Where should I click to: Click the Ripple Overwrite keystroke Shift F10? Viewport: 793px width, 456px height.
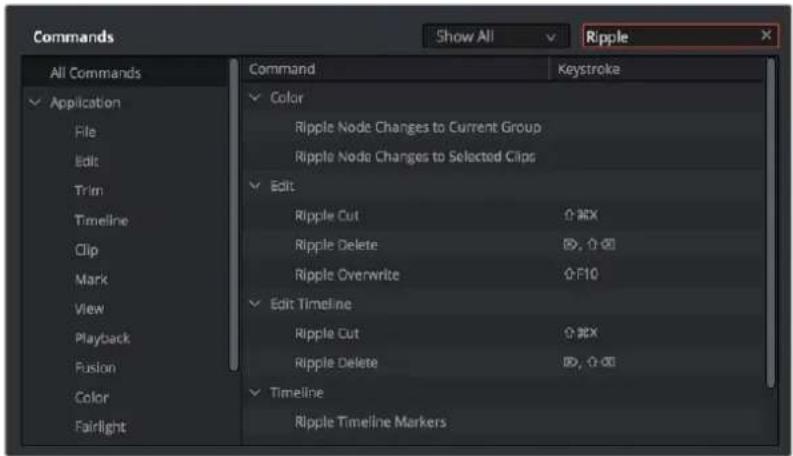point(581,274)
